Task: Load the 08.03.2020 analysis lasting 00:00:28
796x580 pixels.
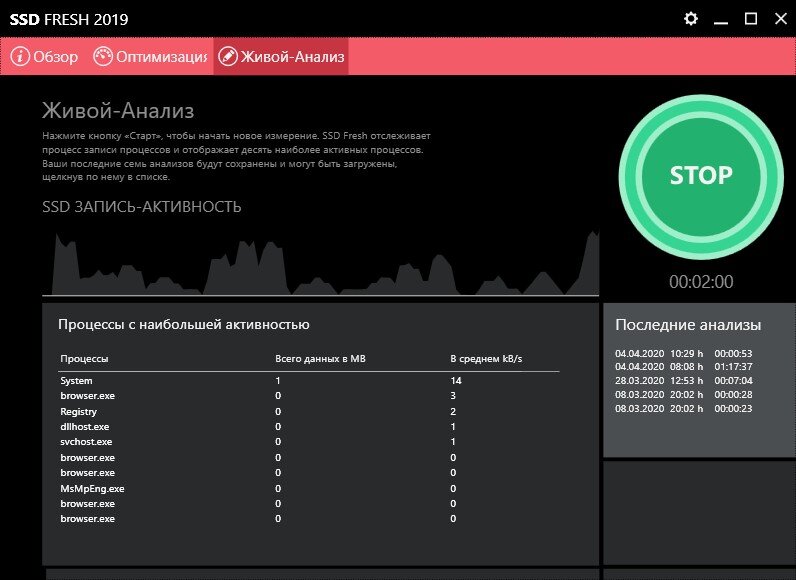Action: point(684,394)
